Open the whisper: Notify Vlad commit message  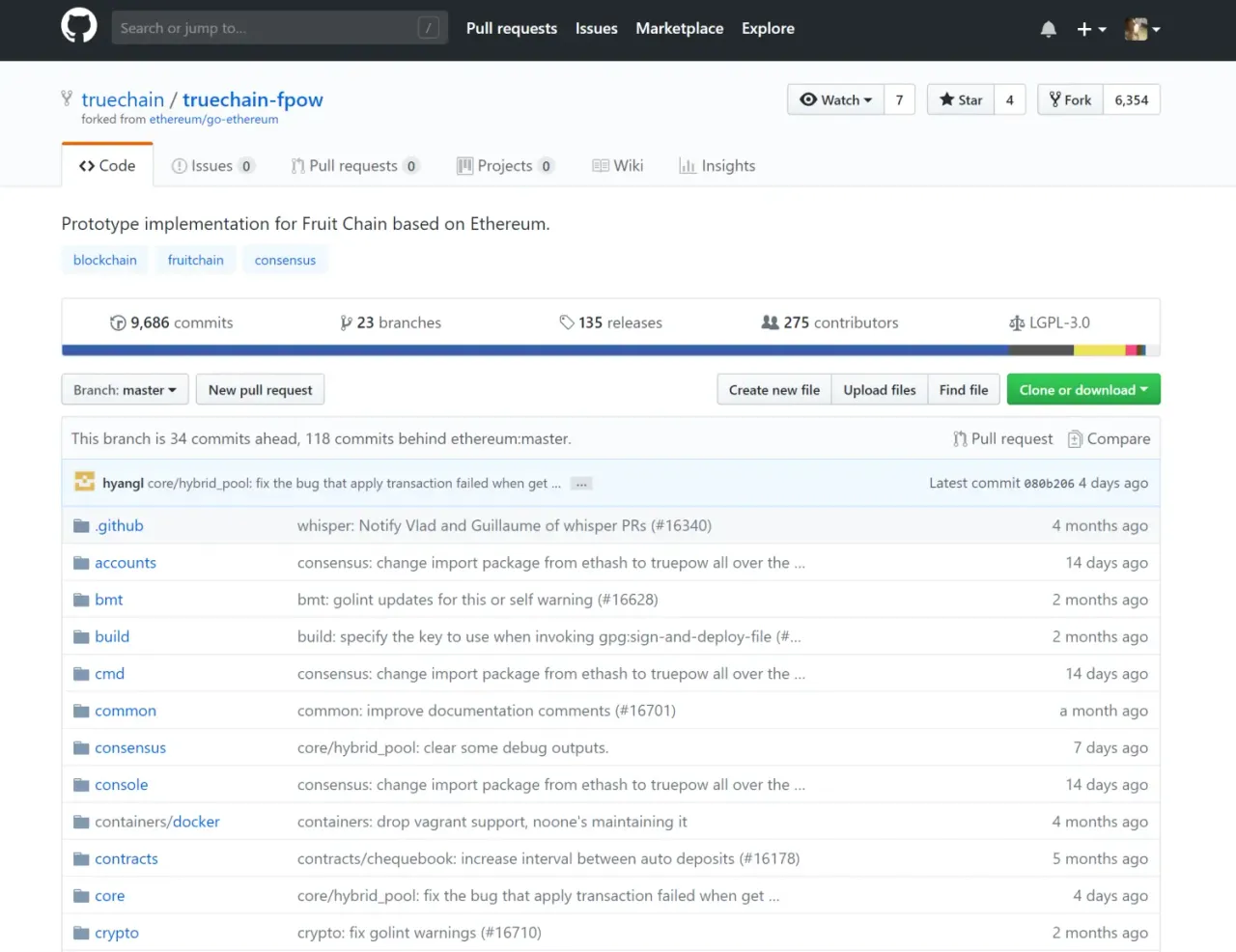coord(504,526)
